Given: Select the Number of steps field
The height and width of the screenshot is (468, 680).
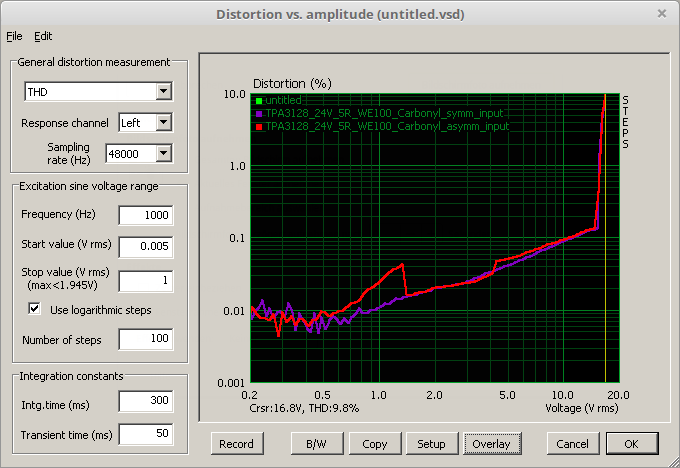Looking at the screenshot, I should click(x=145, y=340).
